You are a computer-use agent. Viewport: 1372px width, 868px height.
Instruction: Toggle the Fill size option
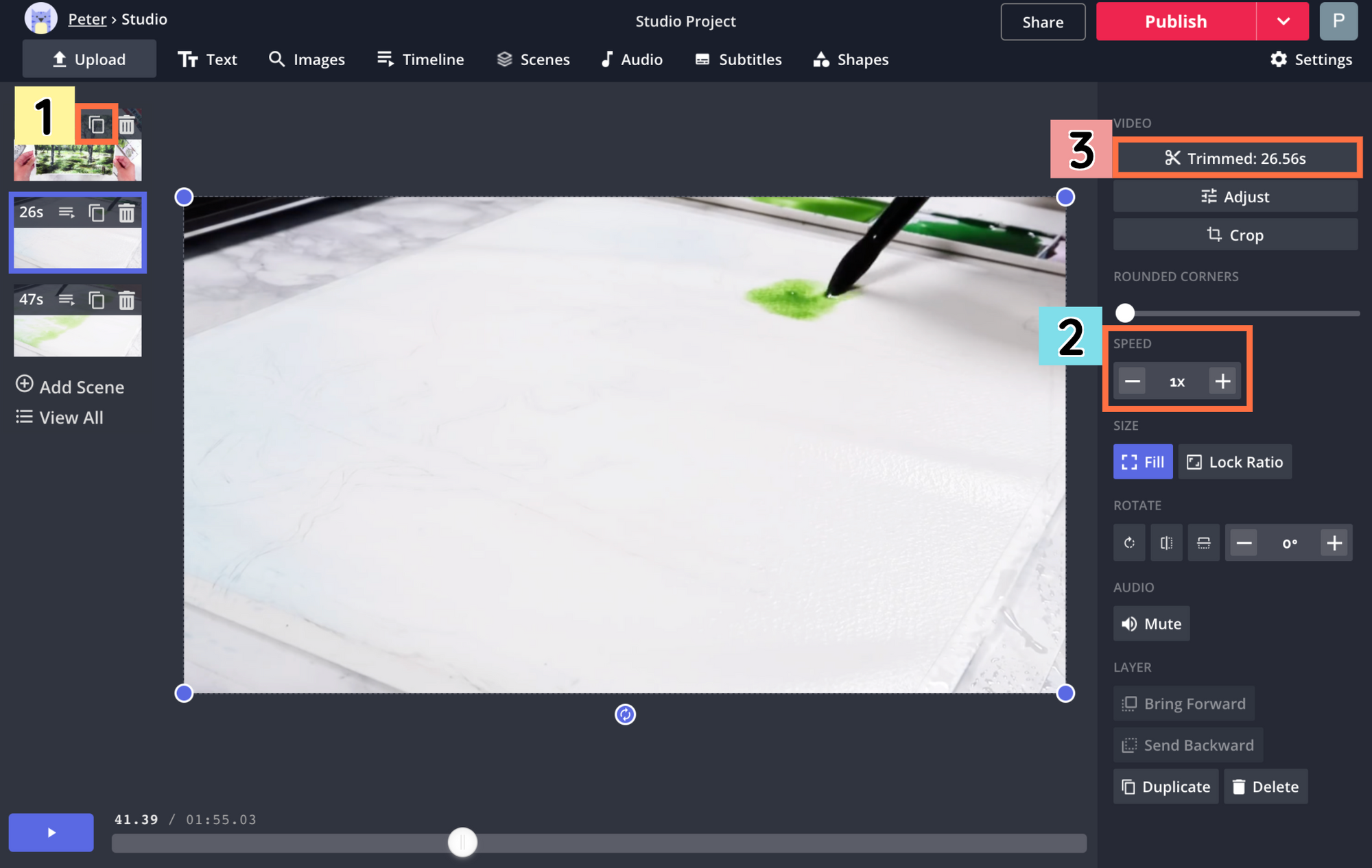click(1142, 462)
